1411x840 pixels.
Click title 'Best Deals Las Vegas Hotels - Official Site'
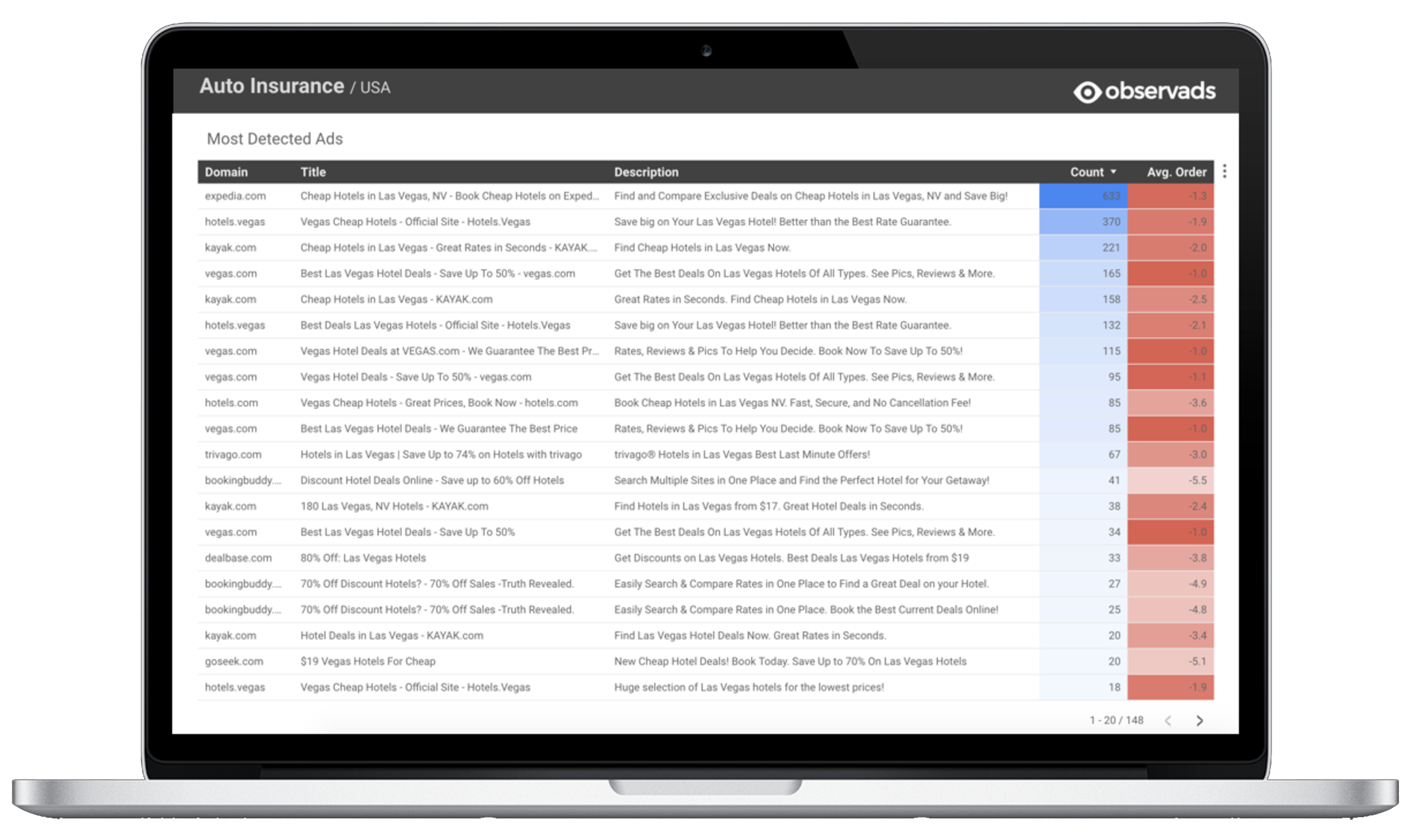coord(435,325)
